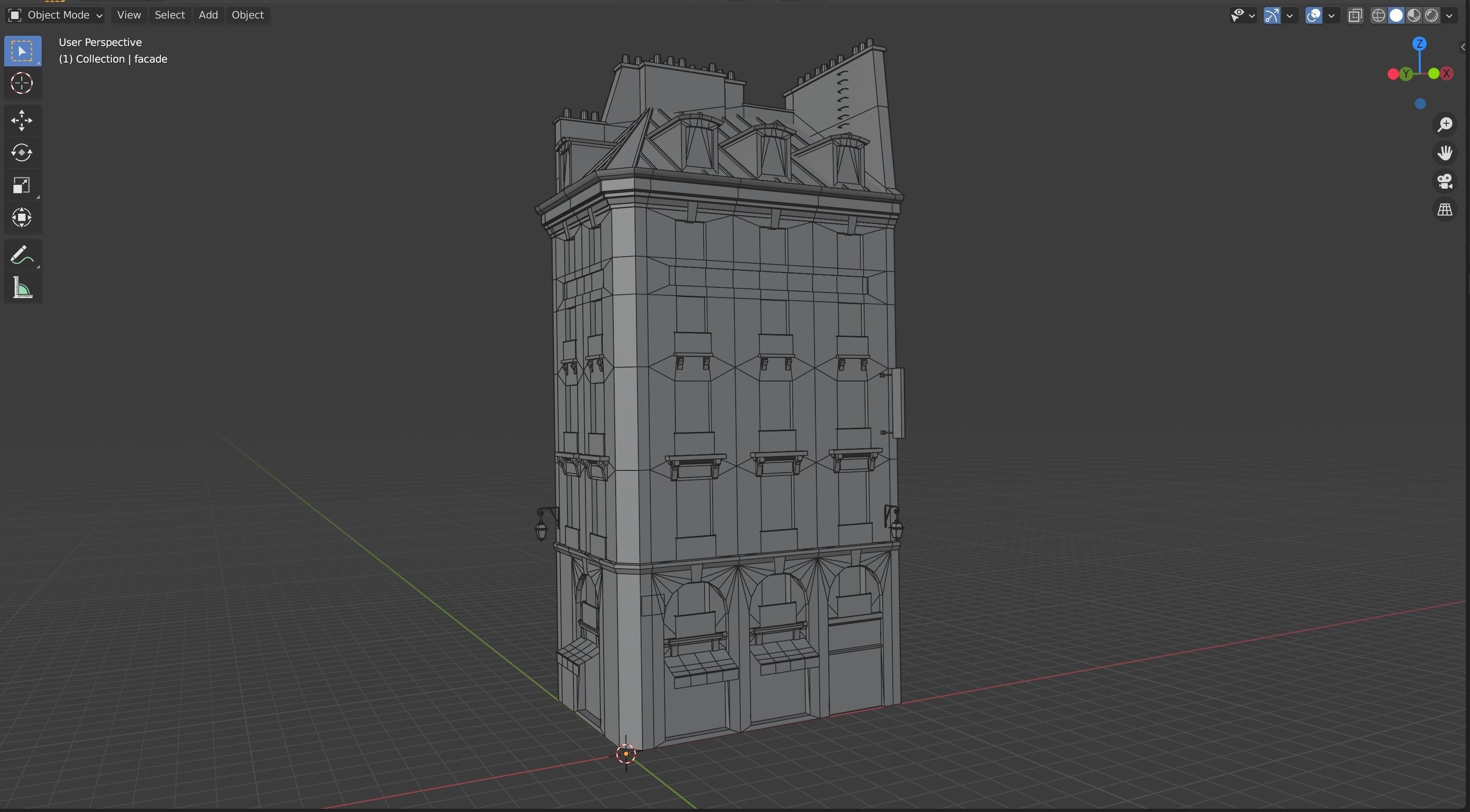The height and width of the screenshot is (812, 1470).
Task: Switch to wireframe viewport shading
Action: (1378, 15)
